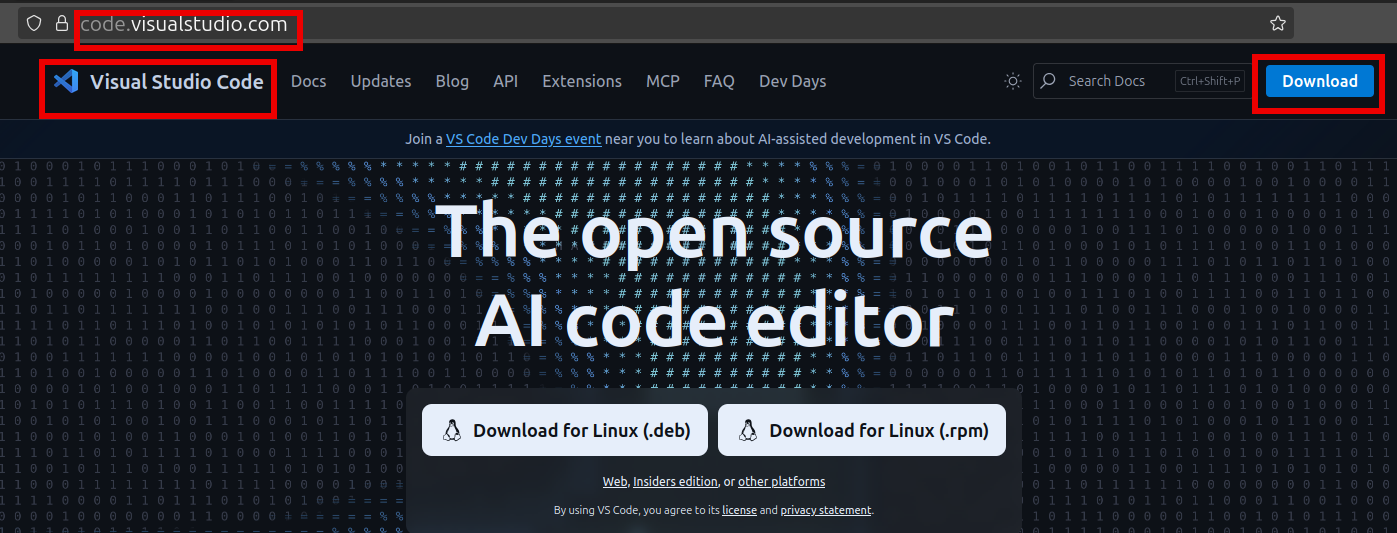The height and width of the screenshot is (533, 1397).
Task: Open the other platforms link
Action: pyautogui.click(x=781, y=482)
